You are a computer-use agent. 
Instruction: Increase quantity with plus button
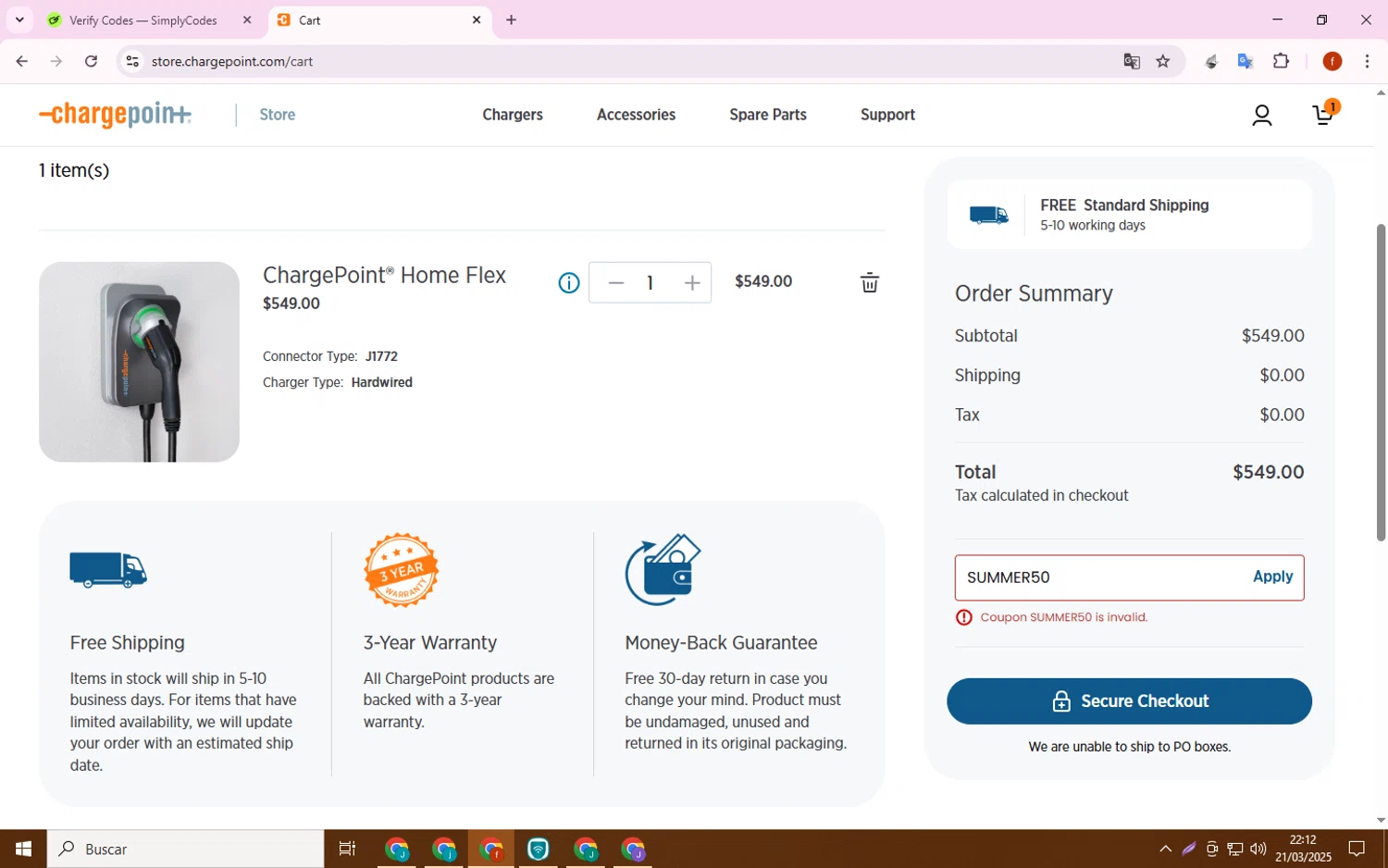click(x=692, y=283)
